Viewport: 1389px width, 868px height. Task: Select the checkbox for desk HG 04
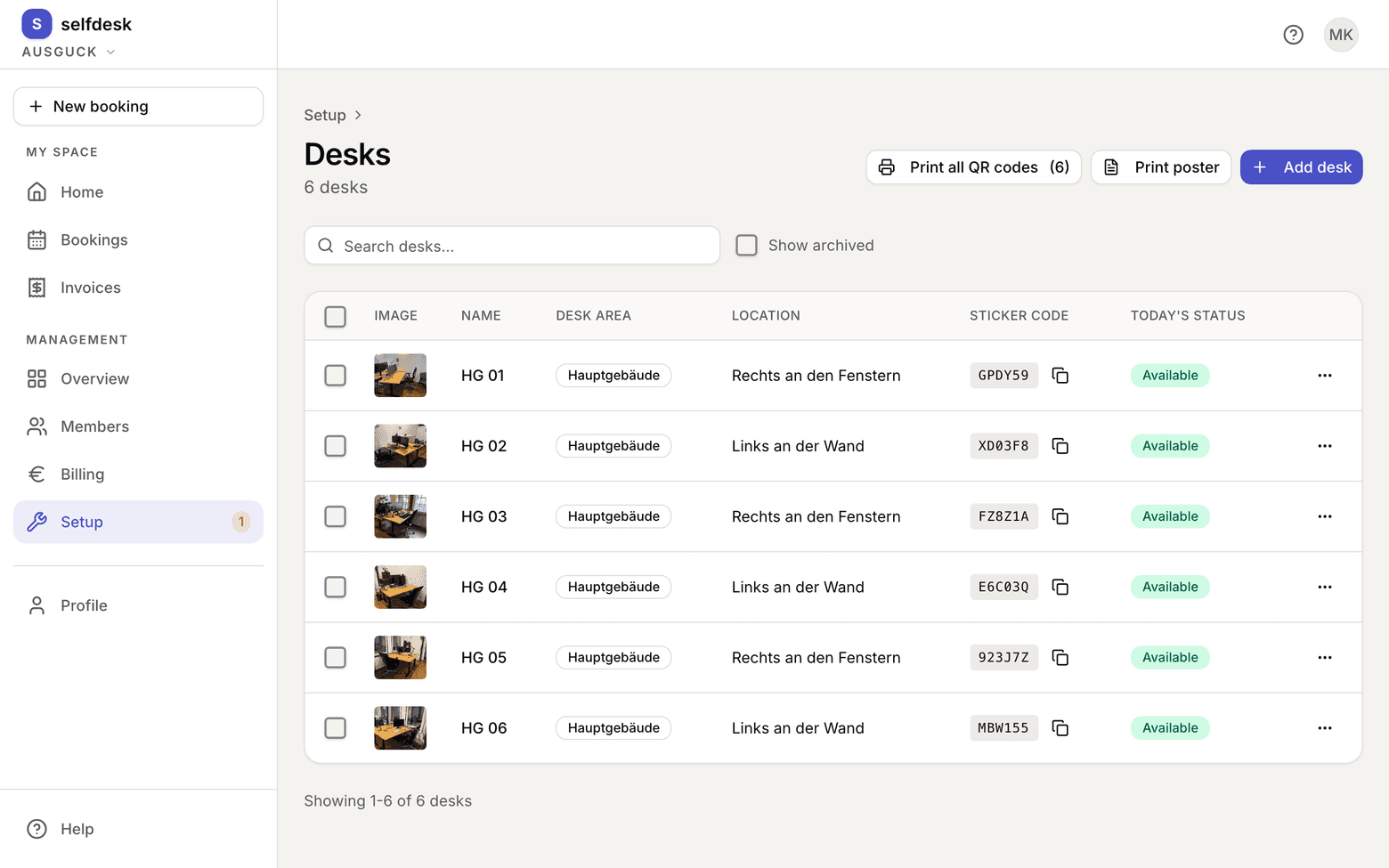coord(335,587)
